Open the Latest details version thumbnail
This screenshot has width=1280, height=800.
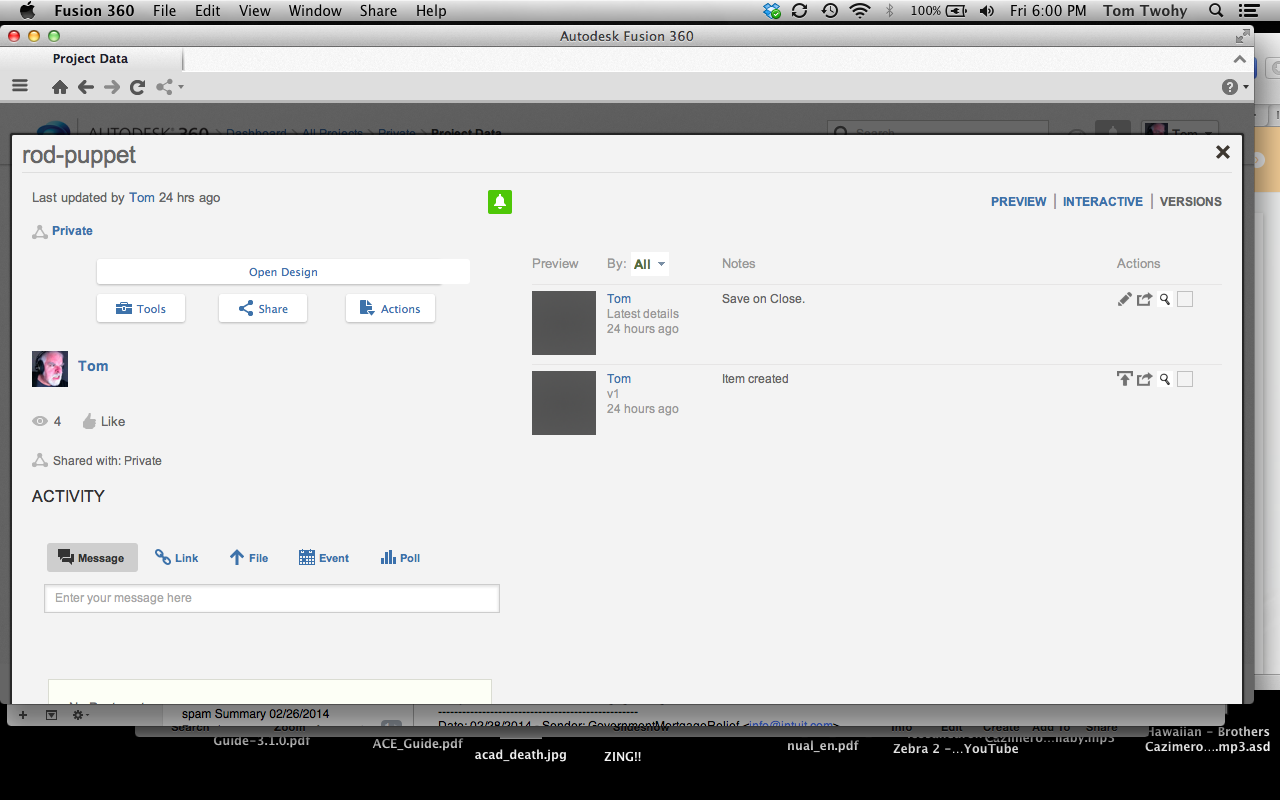coord(564,323)
